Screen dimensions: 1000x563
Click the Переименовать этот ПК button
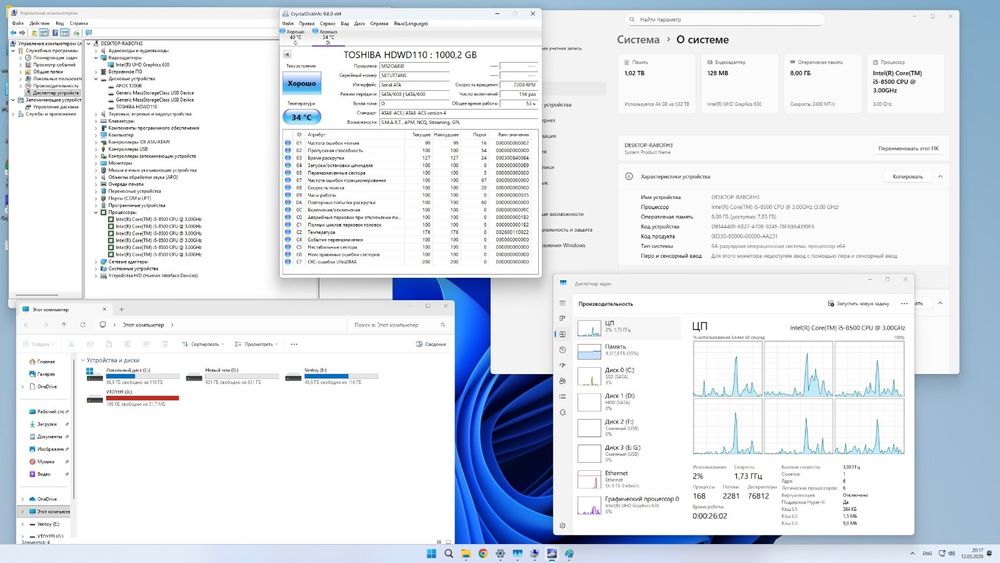pyautogui.click(x=908, y=148)
